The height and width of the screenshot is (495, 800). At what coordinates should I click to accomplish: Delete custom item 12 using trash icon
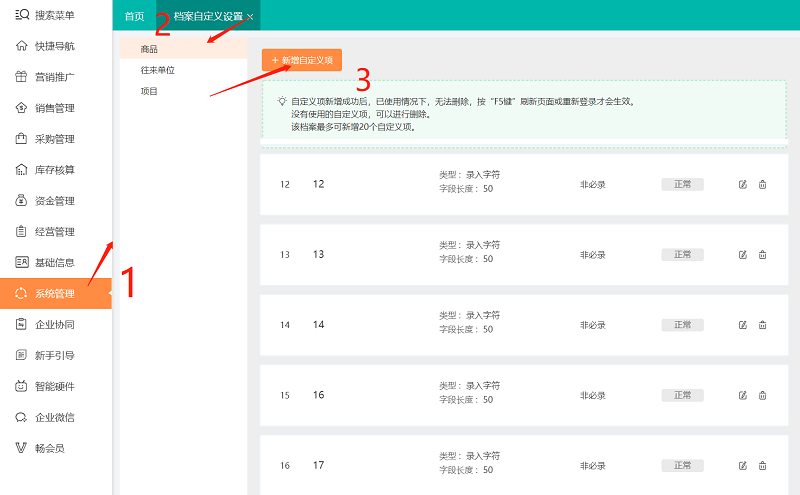click(762, 184)
